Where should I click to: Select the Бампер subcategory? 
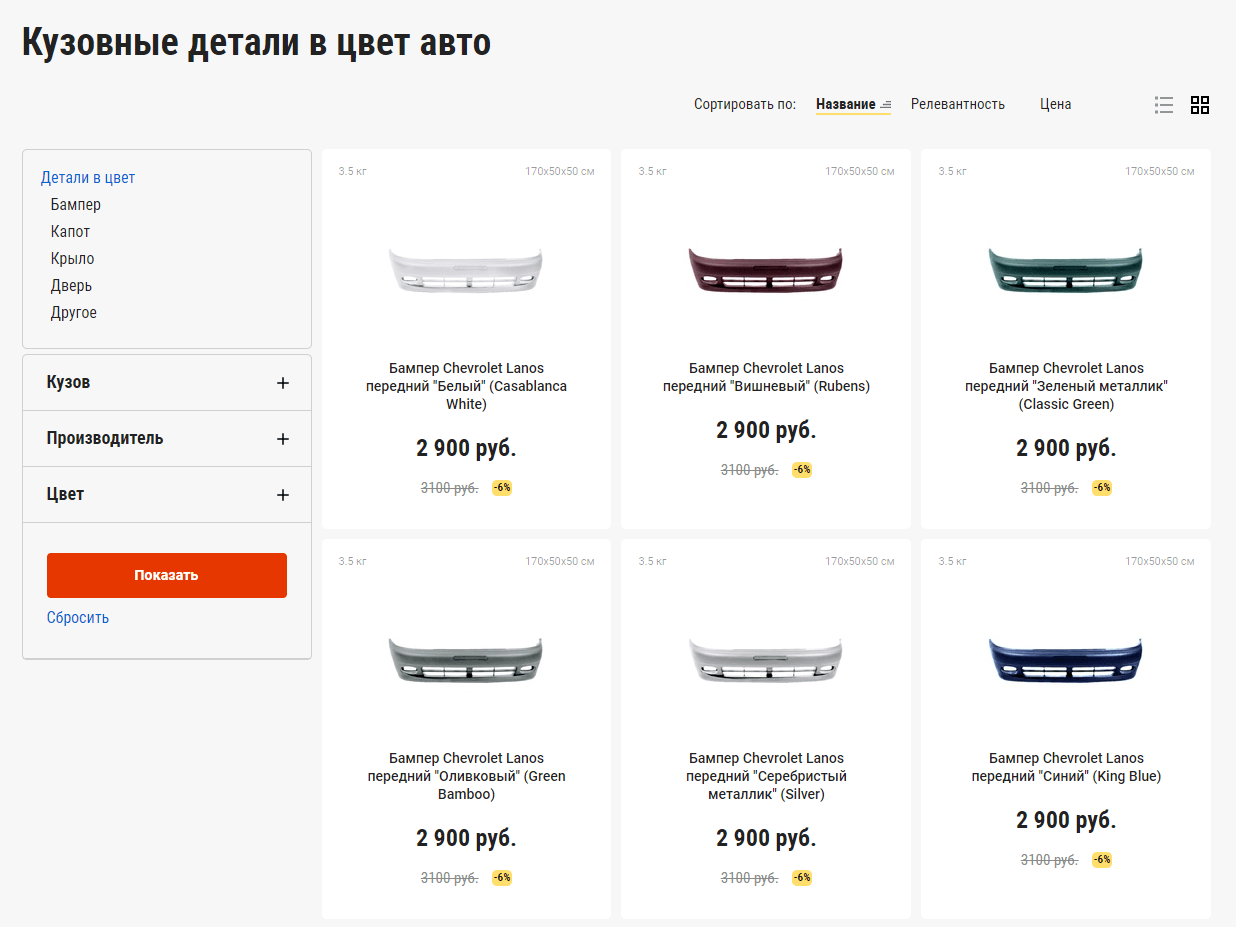pos(76,205)
